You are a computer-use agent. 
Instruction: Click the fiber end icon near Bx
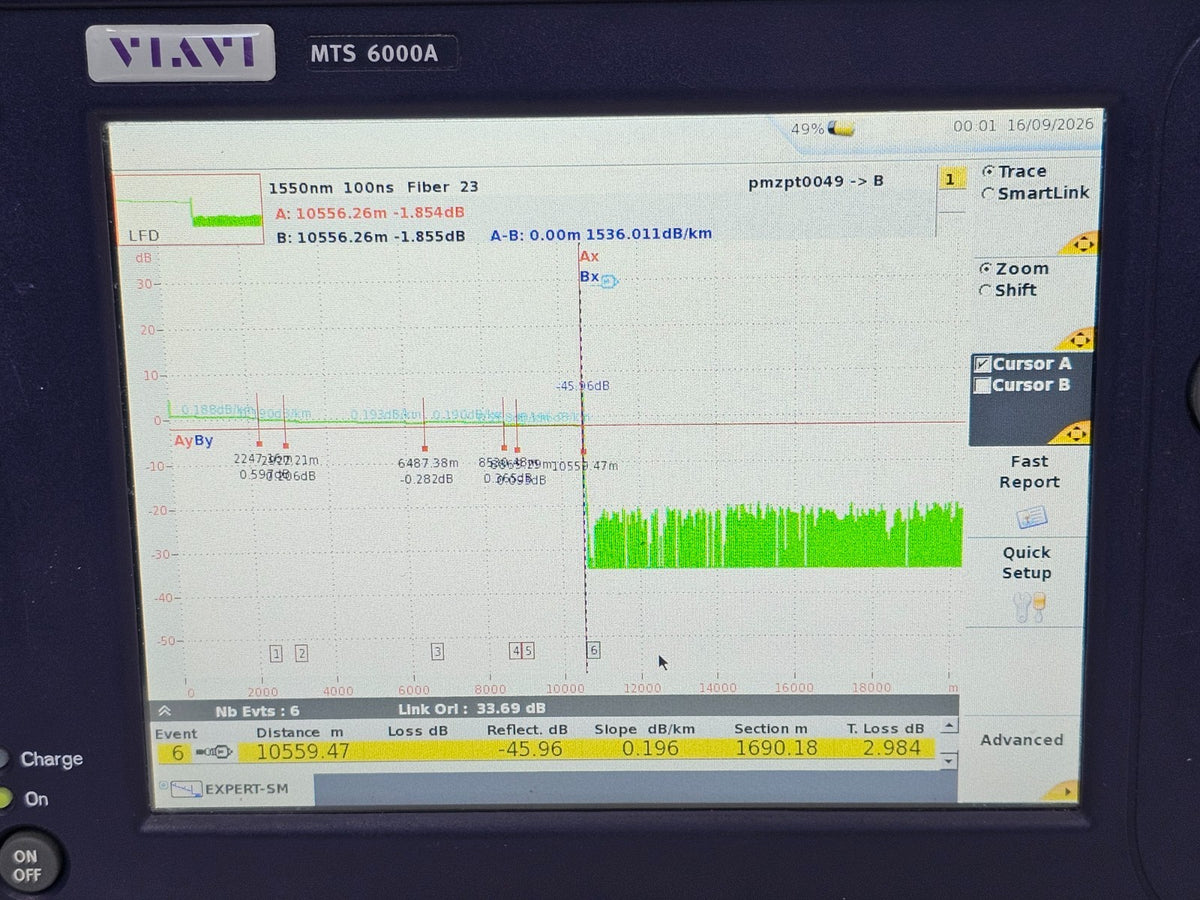(609, 281)
